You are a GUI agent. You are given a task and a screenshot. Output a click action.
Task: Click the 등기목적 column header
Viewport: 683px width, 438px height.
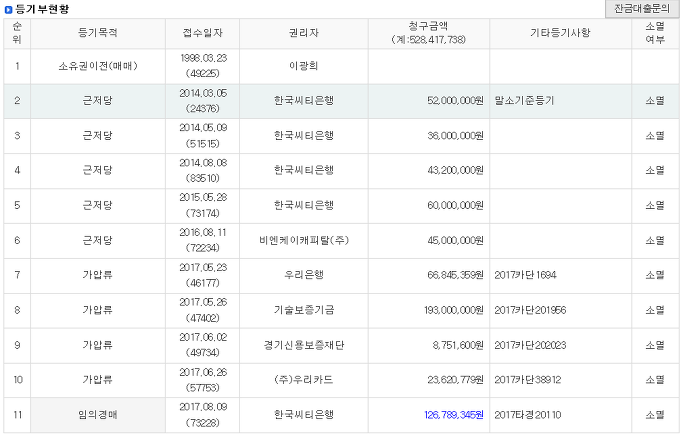tap(98, 33)
